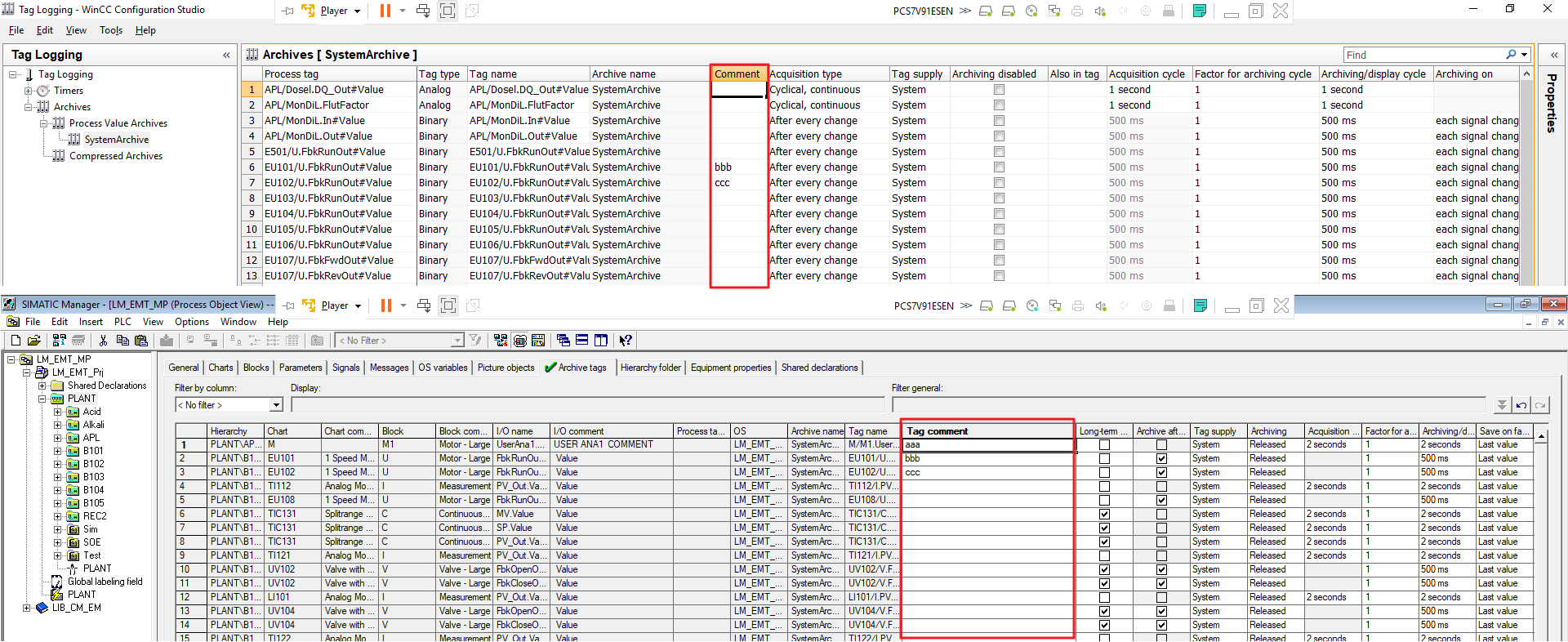Pause the VM using the orange pause icon
Viewport: 1568px width, 642px height.
point(385,11)
